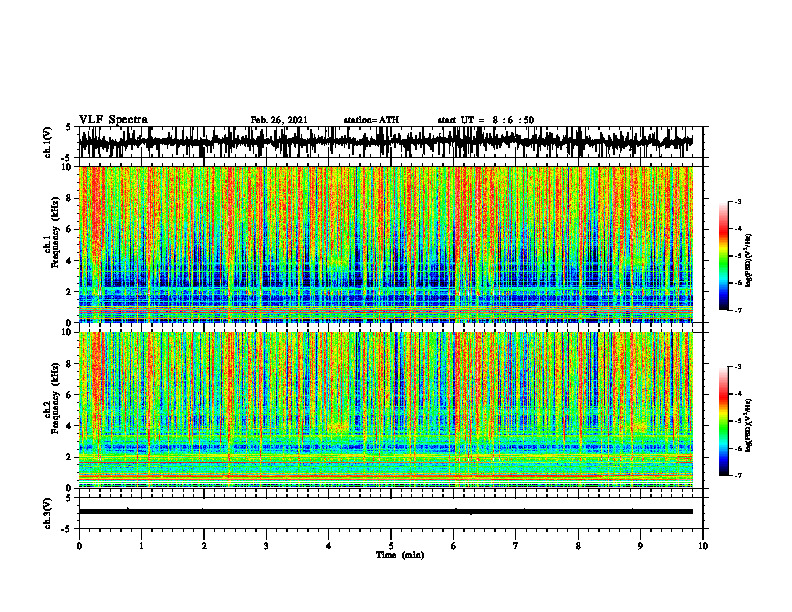Click the 'station=ATH' label

tap(371, 120)
